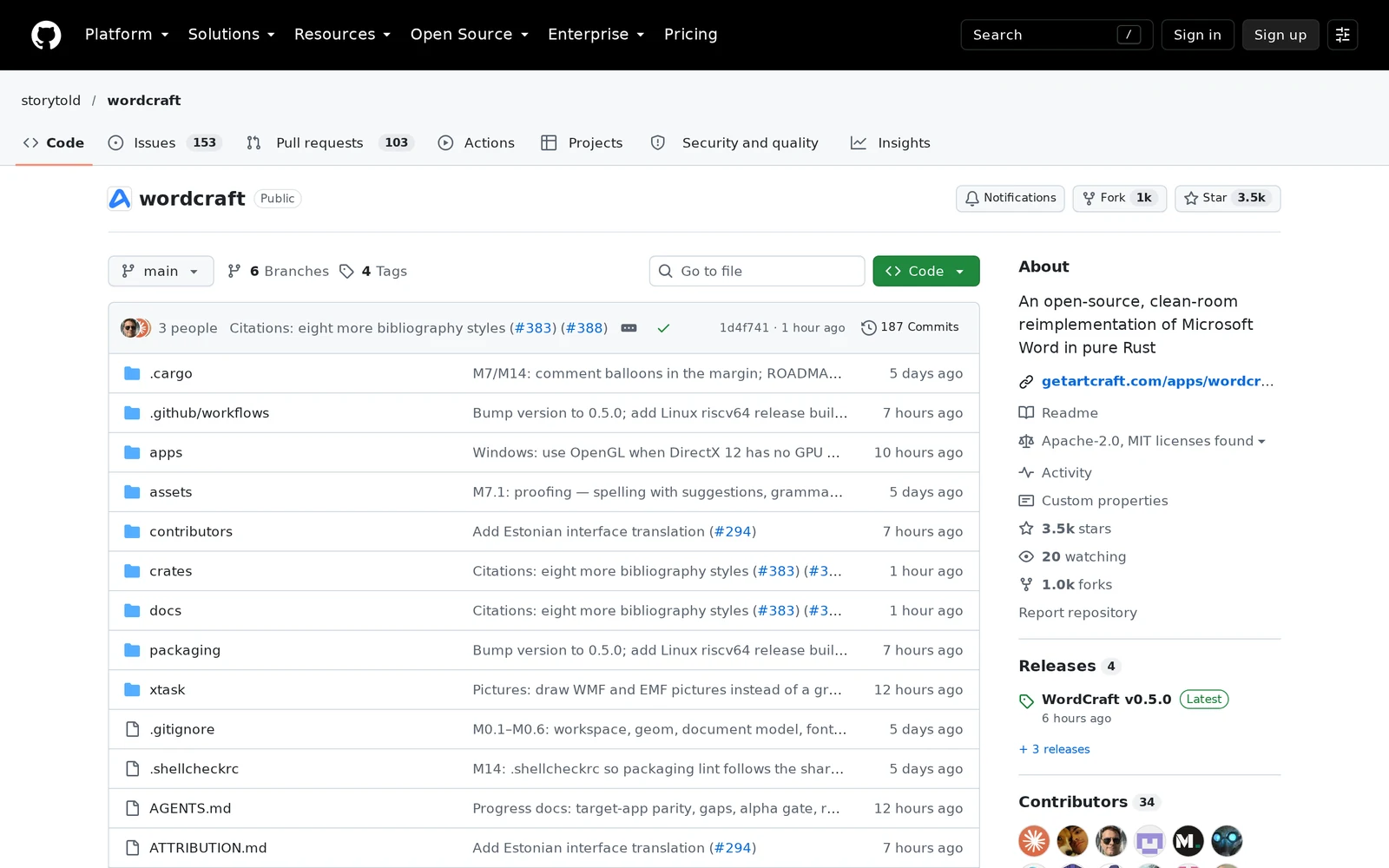Open the getartcraft.com website link

1157,381
